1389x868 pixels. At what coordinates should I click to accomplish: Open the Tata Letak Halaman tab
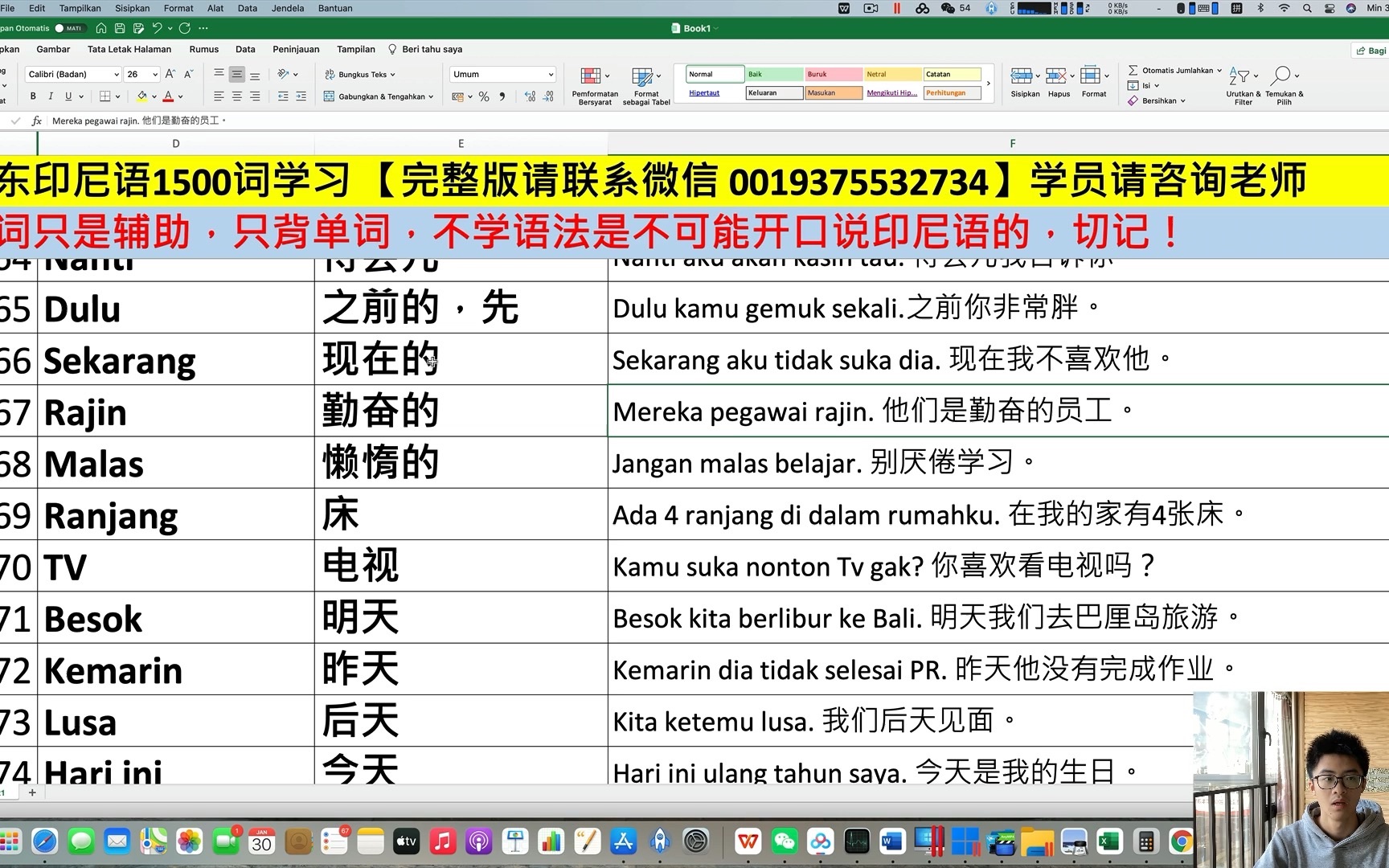[x=129, y=49]
